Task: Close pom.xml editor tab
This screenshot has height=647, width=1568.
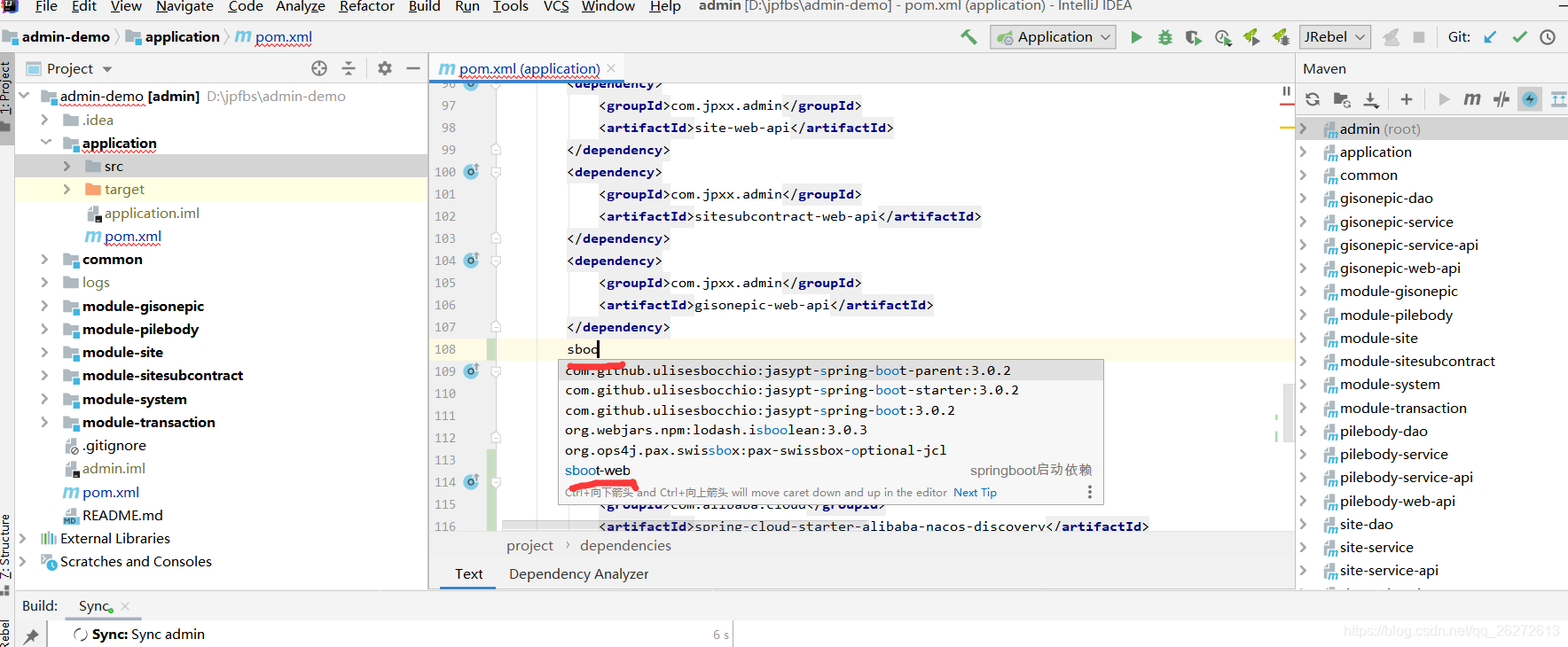Action: pos(611,68)
